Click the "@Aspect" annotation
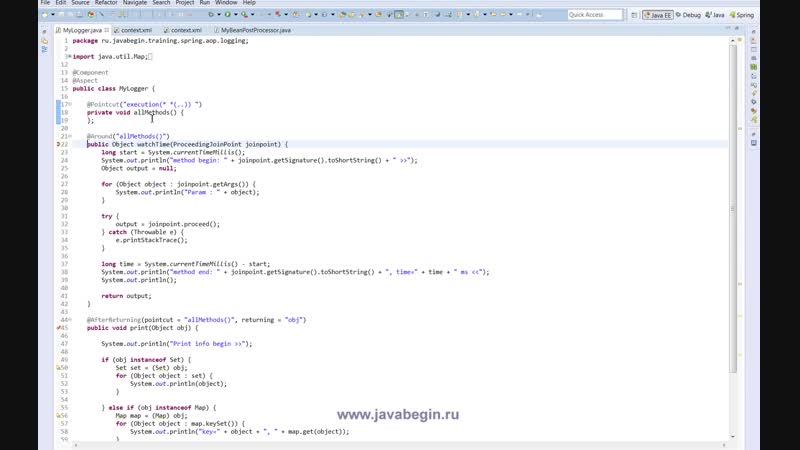Viewport: 800px width, 450px height. pos(85,81)
